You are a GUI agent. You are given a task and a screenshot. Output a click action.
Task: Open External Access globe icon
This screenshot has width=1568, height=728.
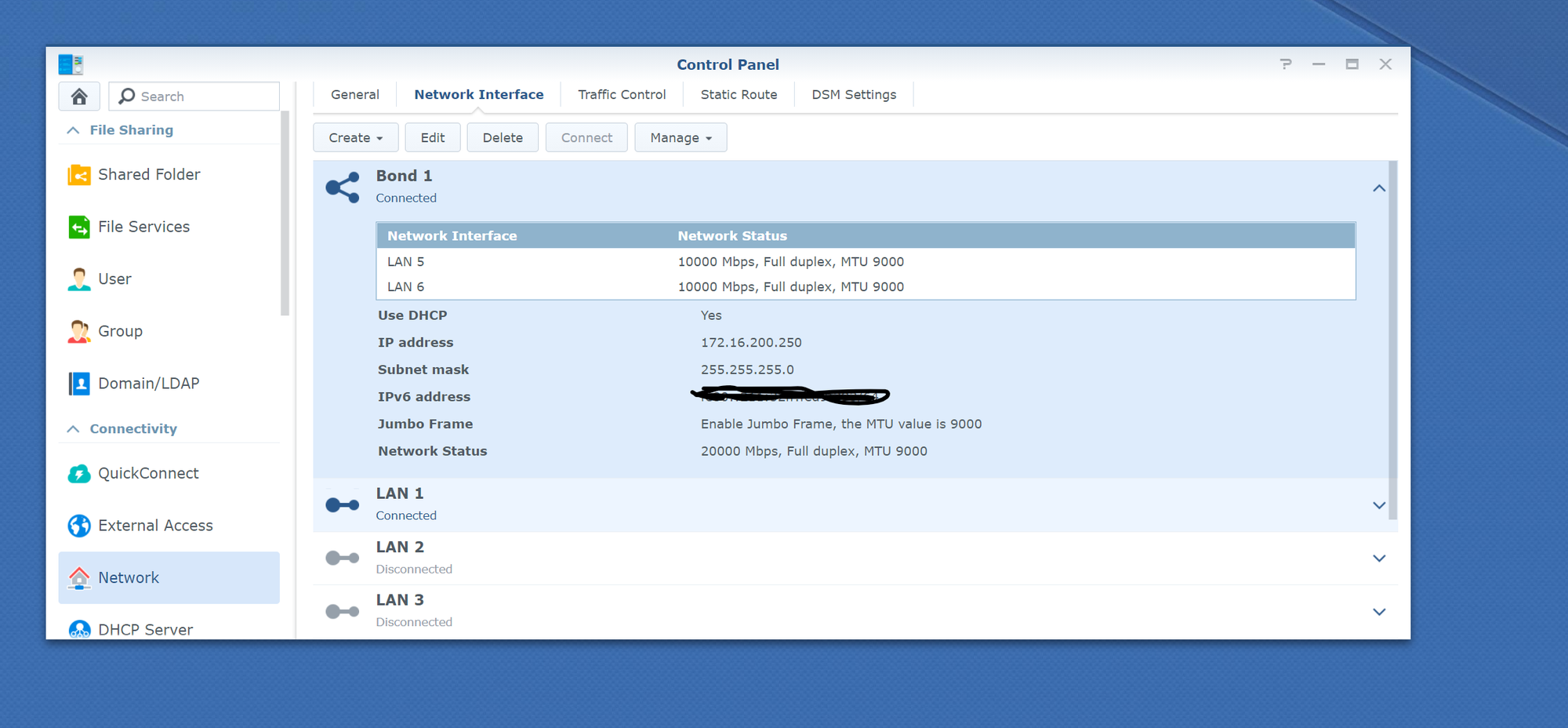pos(78,526)
